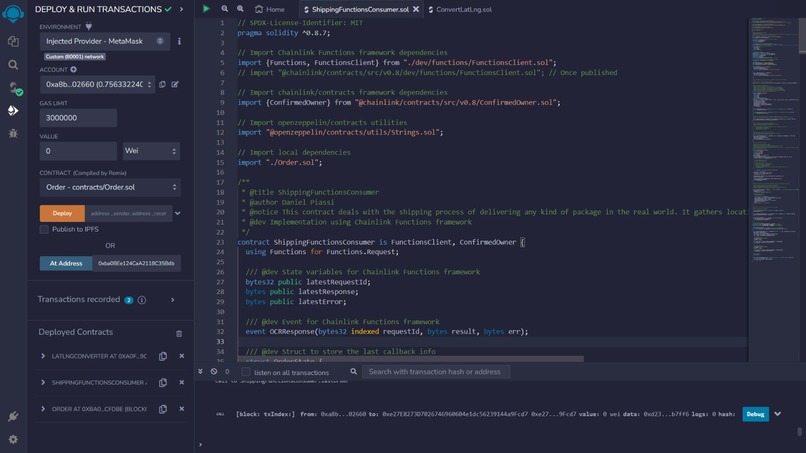Viewport: 806px width, 453px height.
Task: Click the At Address button
Action: click(x=66, y=263)
